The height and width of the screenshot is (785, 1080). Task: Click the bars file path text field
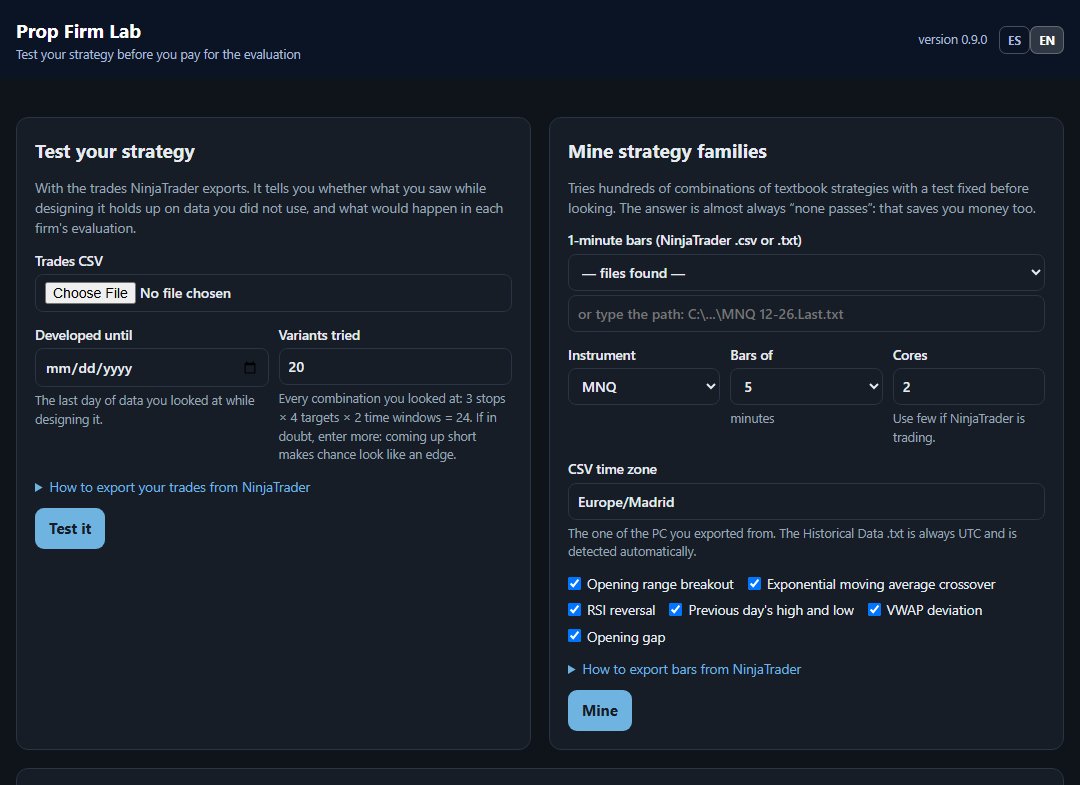click(806, 314)
